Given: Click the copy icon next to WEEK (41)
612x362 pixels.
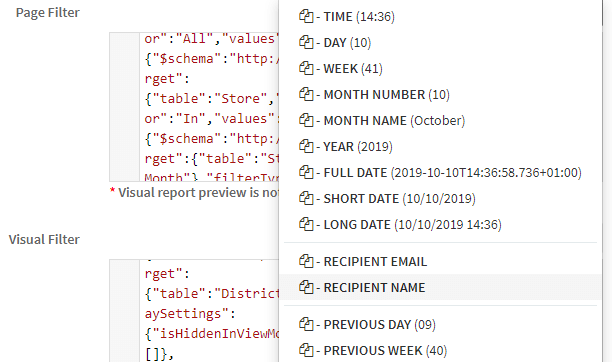Looking at the screenshot, I should click(x=306, y=68).
